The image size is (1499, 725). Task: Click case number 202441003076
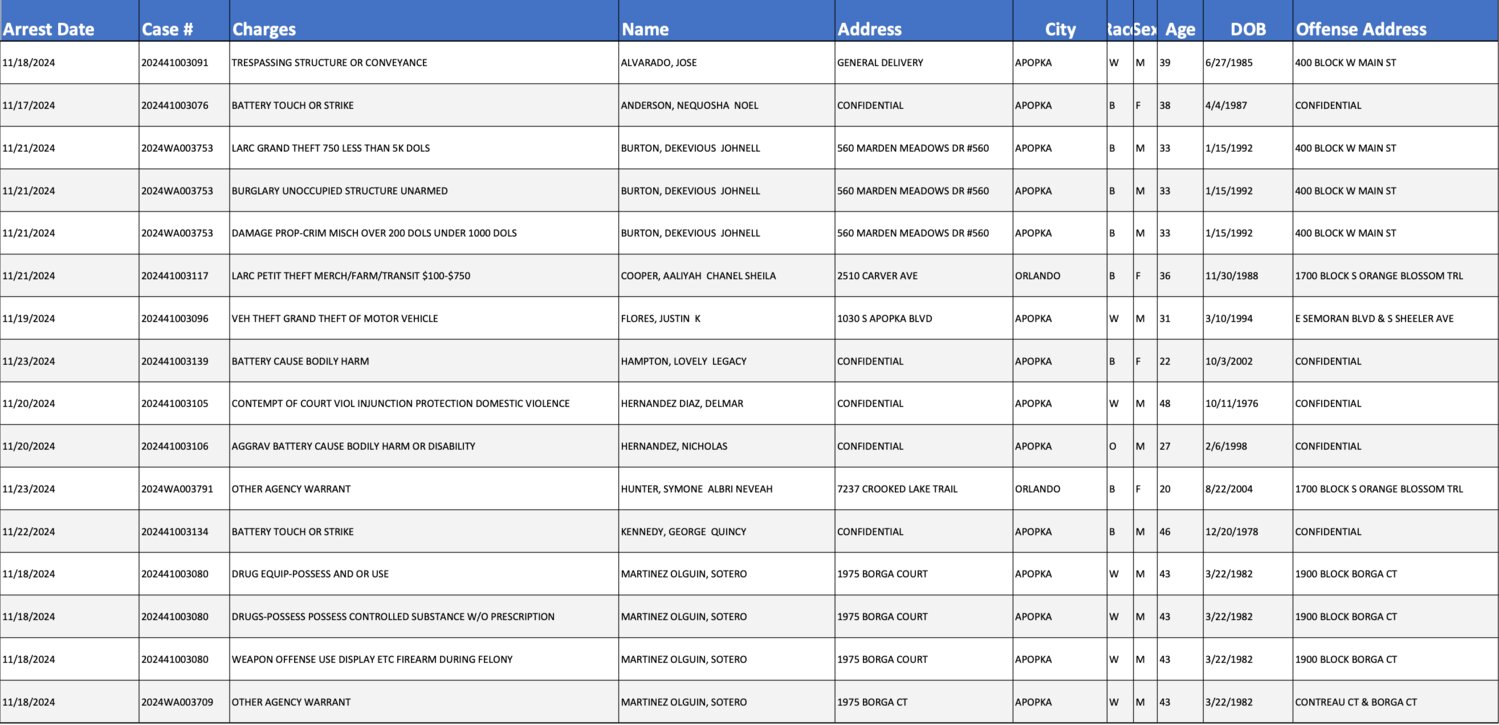click(x=184, y=105)
